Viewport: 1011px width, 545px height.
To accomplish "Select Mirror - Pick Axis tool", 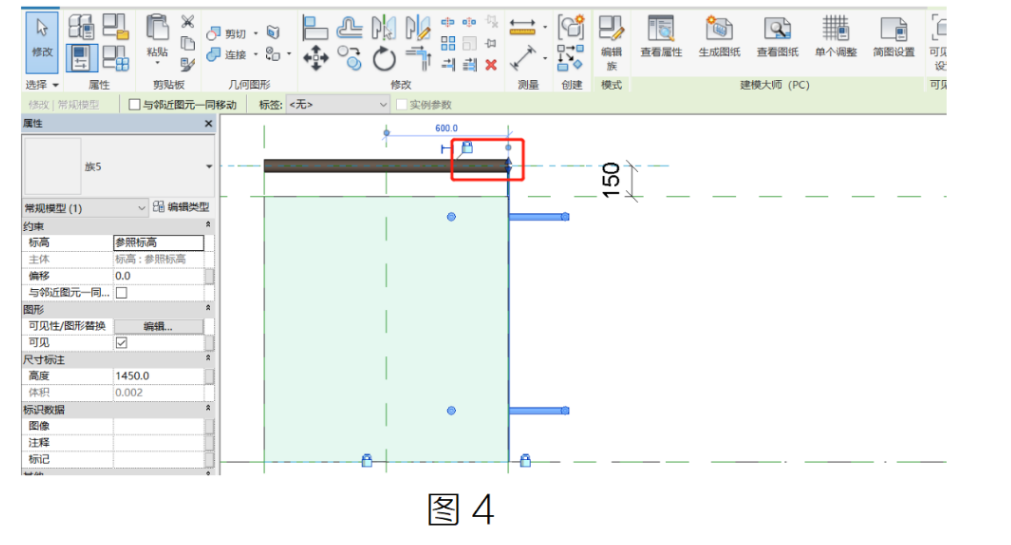I will click(x=384, y=28).
